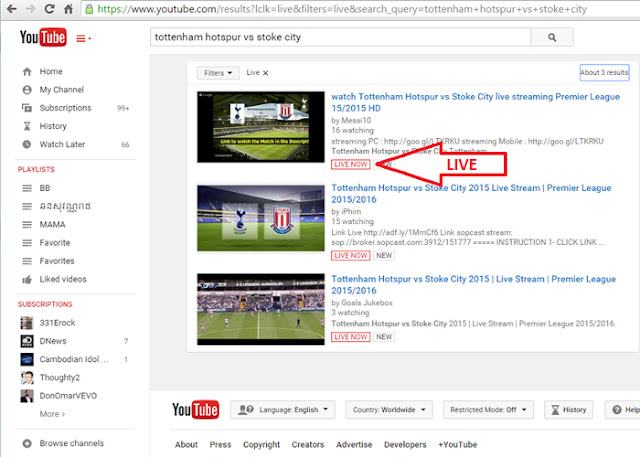Screen dimensions: 640x457
Task: Click the search magnifier button
Action: [552, 38]
